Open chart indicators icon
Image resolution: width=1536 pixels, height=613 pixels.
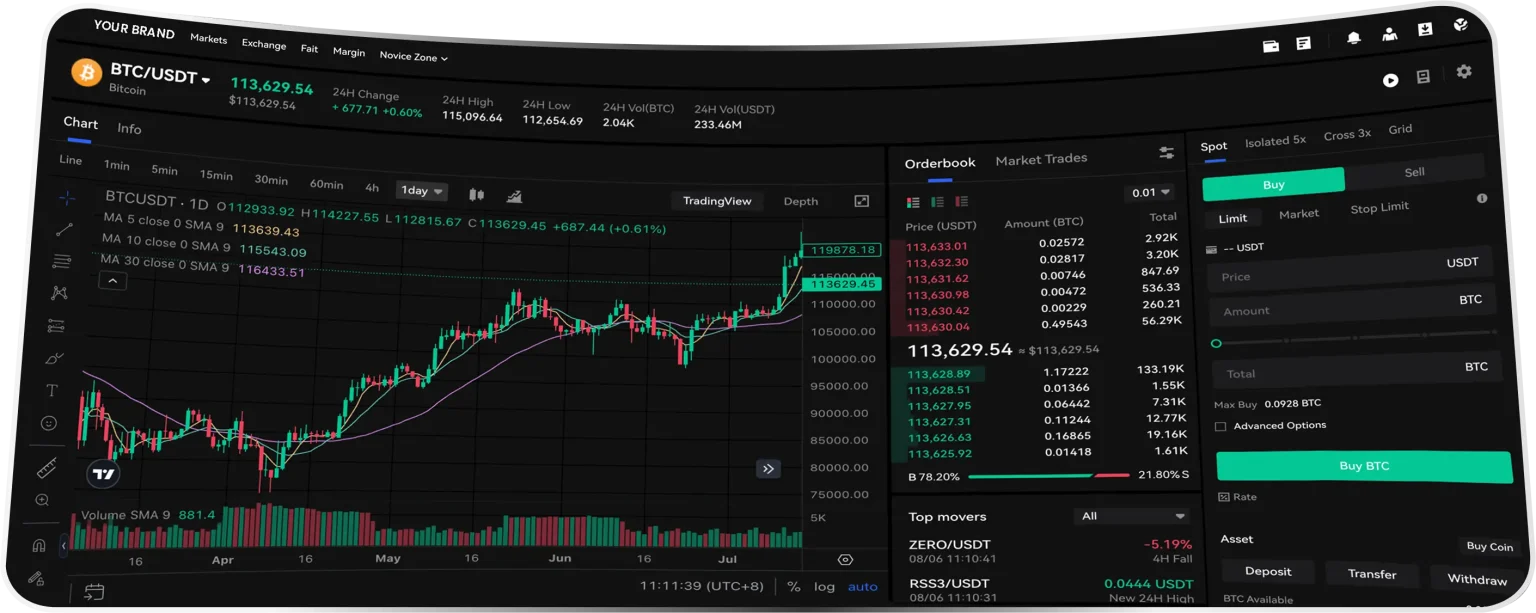[x=514, y=196]
